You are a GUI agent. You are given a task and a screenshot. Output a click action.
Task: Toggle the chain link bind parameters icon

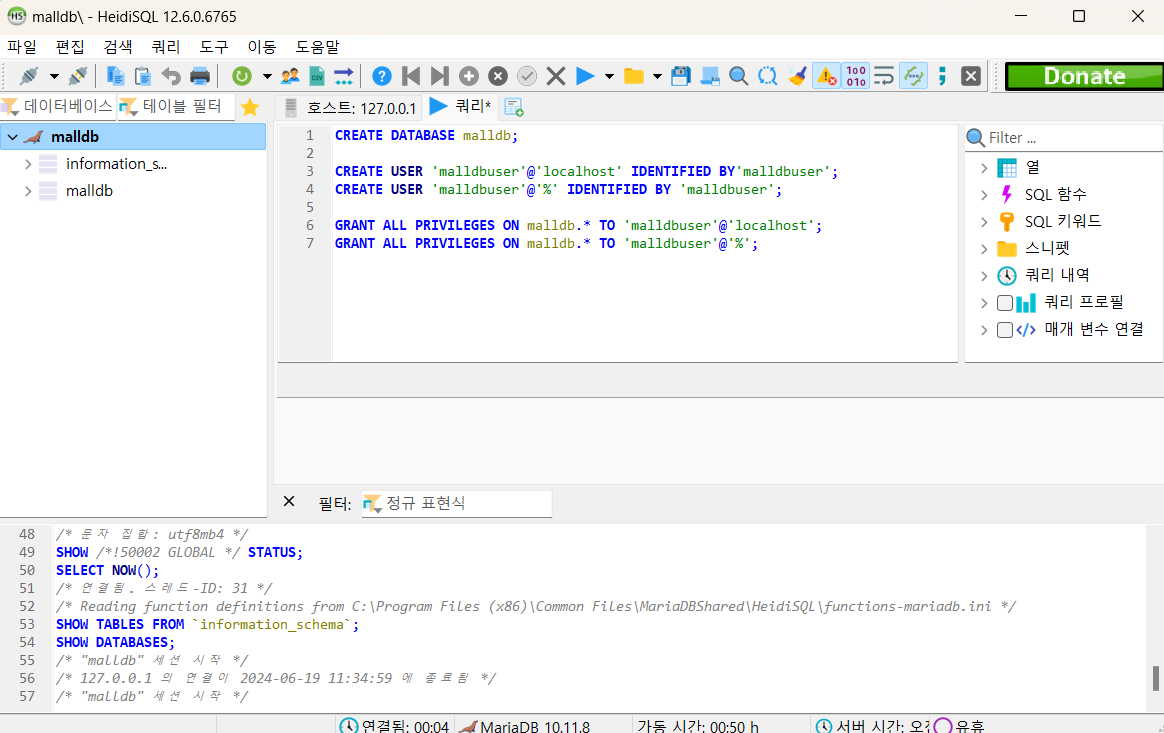913,76
